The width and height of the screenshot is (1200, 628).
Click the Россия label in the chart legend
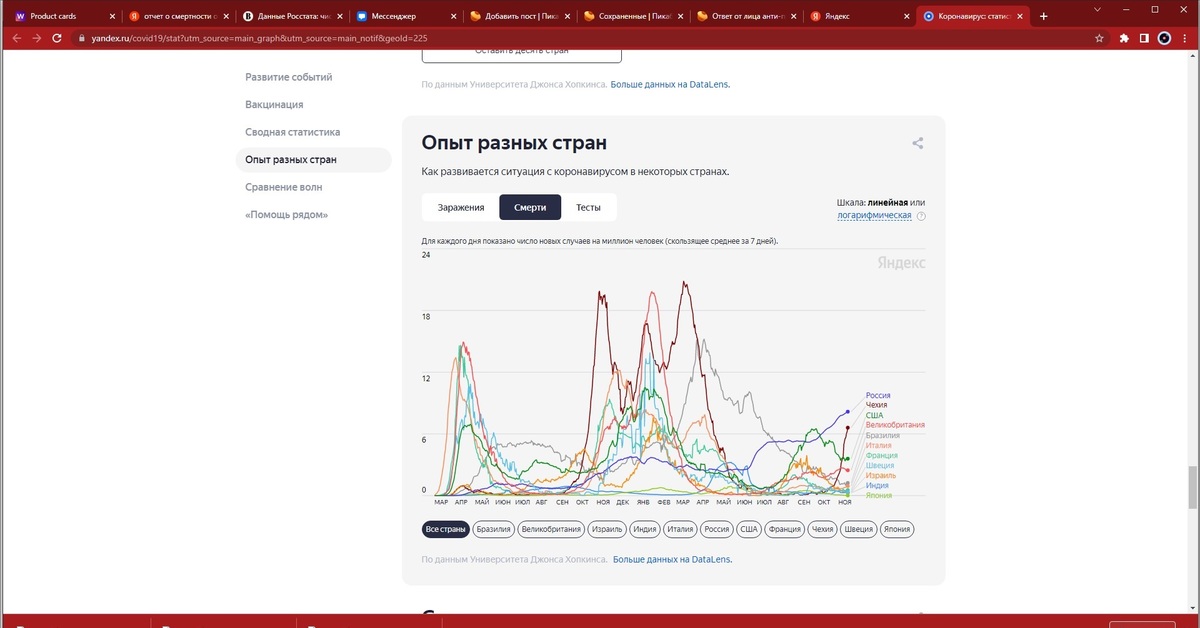pyautogui.click(x=878, y=396)
